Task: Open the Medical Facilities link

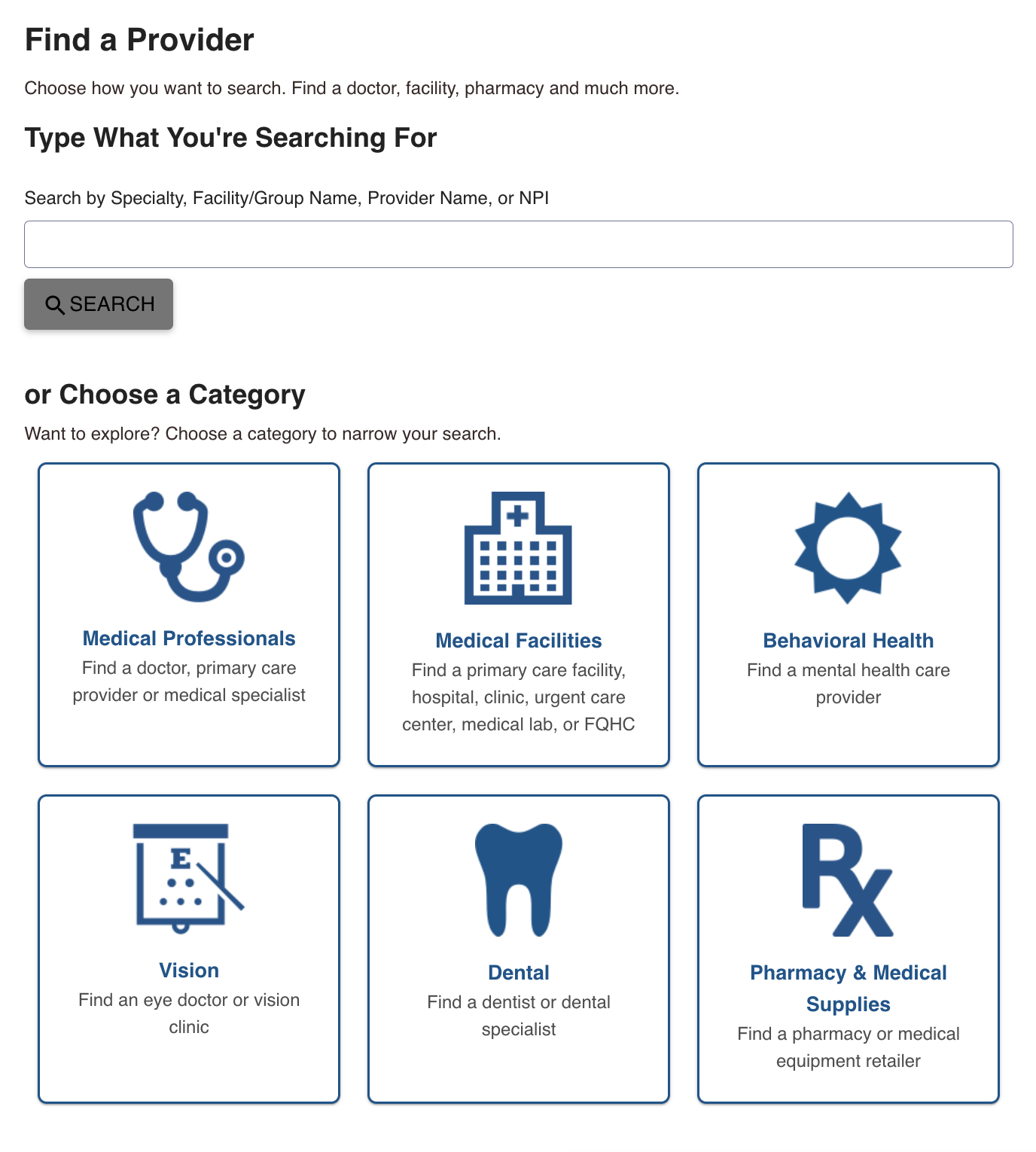Action: (519, 641)
